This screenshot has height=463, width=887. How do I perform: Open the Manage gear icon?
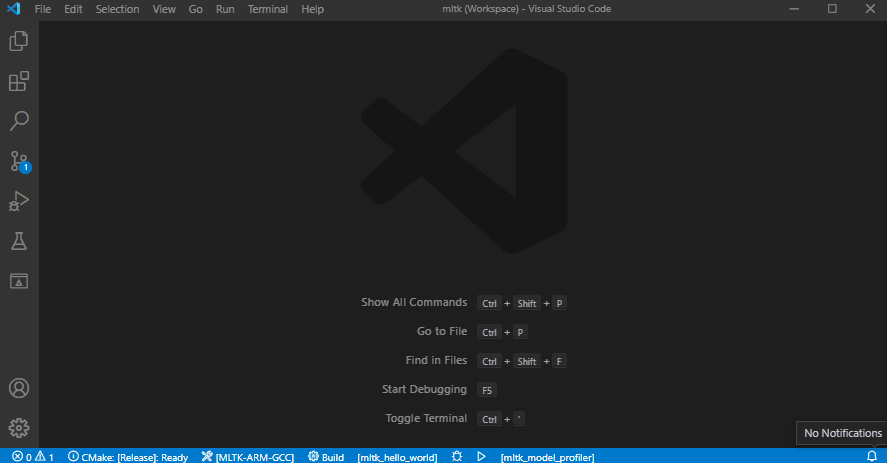click(19, 428)
